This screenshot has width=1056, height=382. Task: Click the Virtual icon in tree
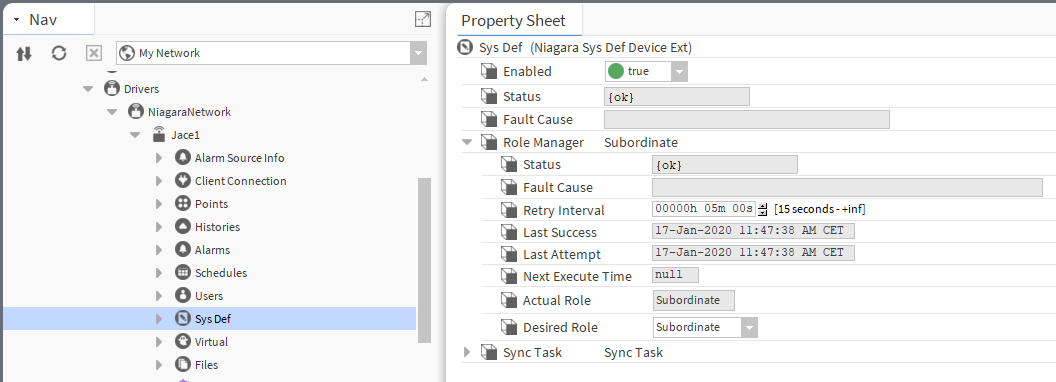pyautogui.click(x=183, y=342)
